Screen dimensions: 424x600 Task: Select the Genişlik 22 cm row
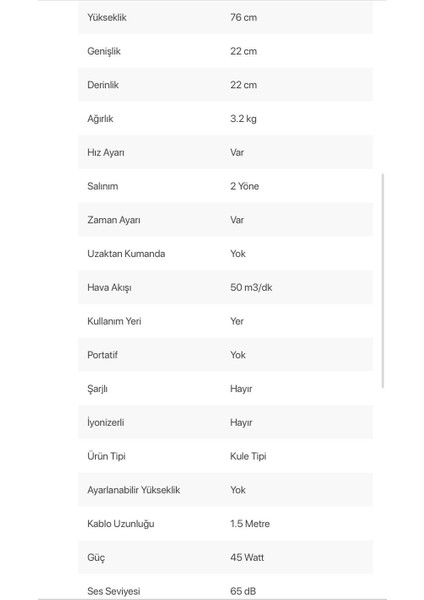click(225, 51)
